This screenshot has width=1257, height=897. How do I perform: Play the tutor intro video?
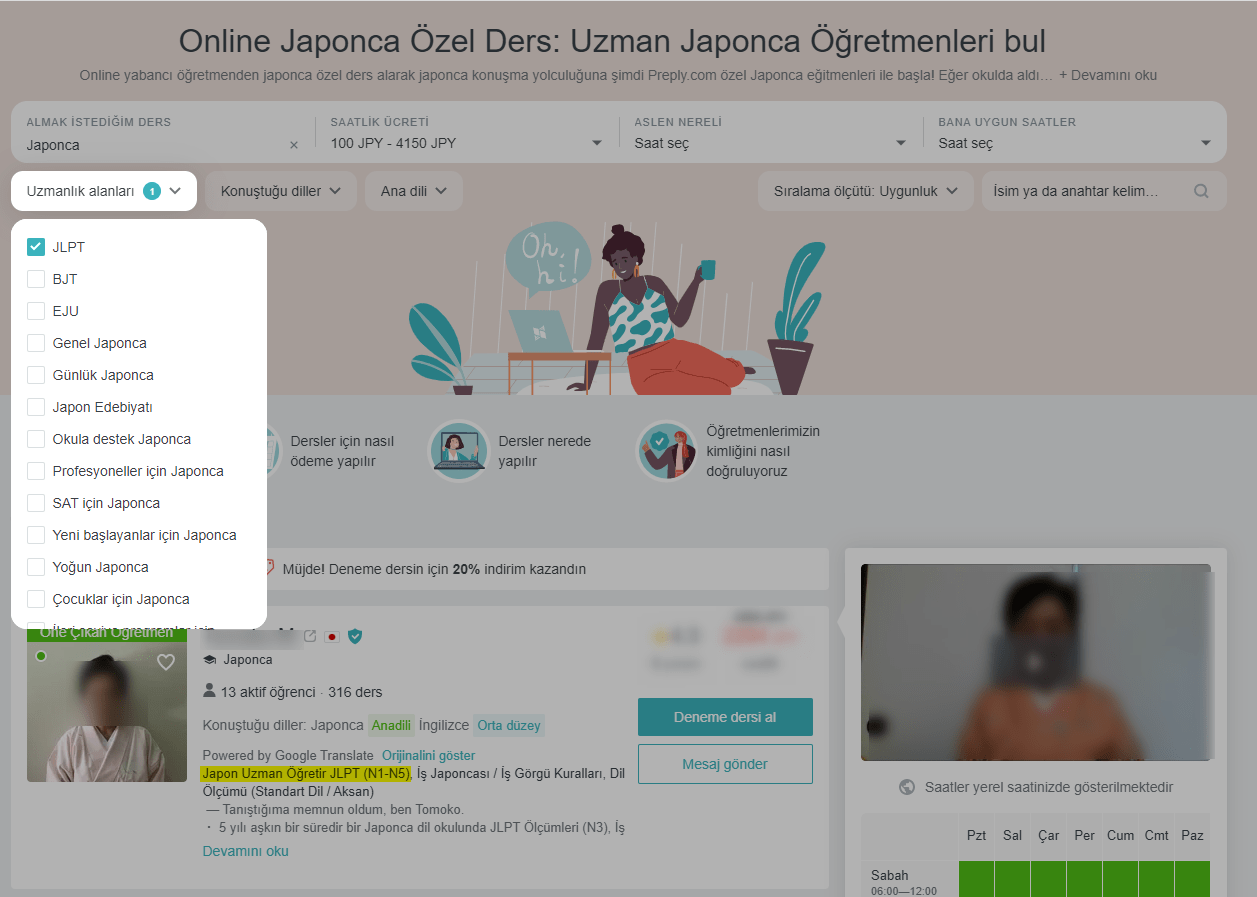pyautogui.click(x=1036, y=662)
